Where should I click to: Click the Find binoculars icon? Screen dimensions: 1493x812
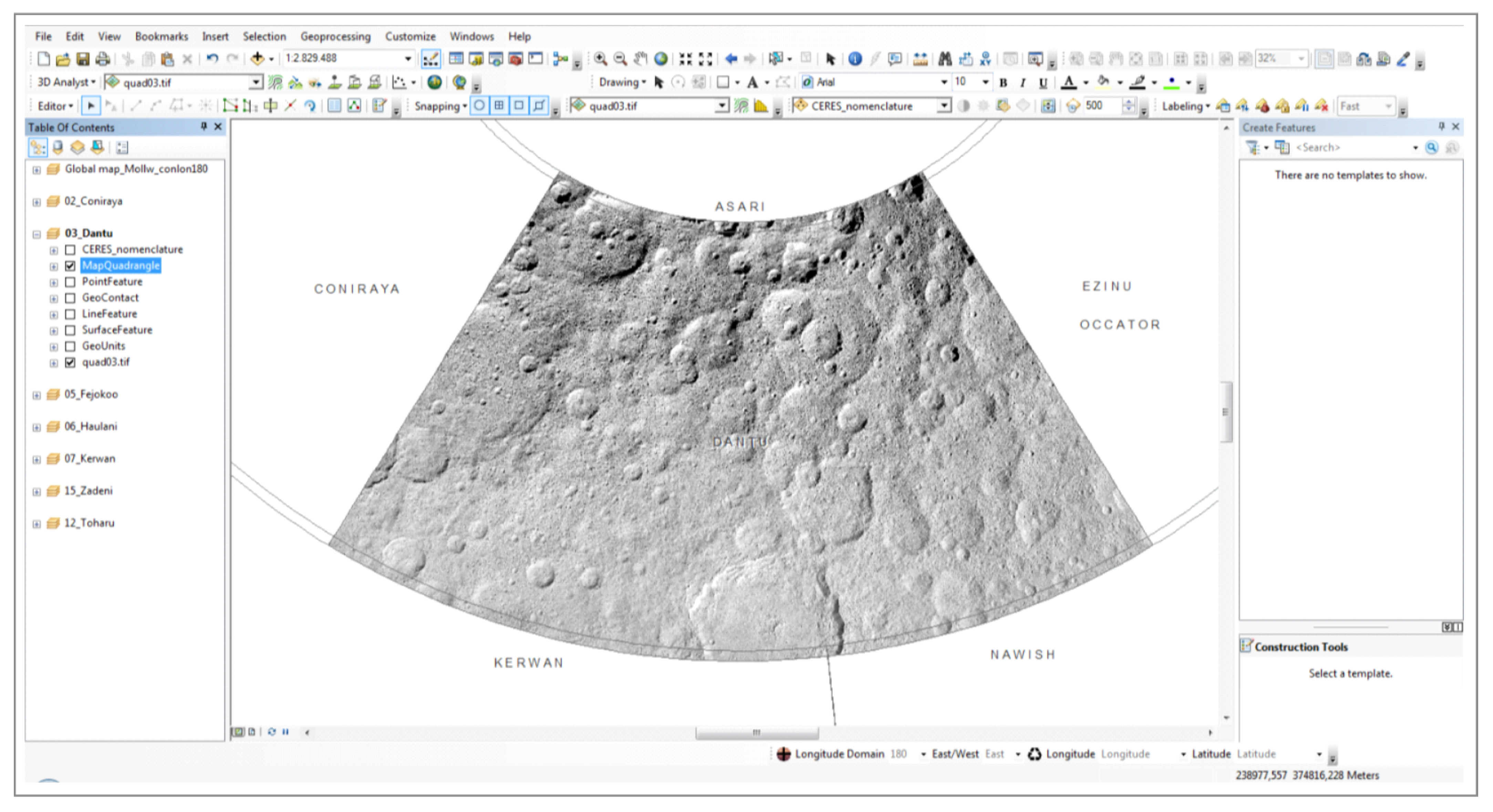945,59
